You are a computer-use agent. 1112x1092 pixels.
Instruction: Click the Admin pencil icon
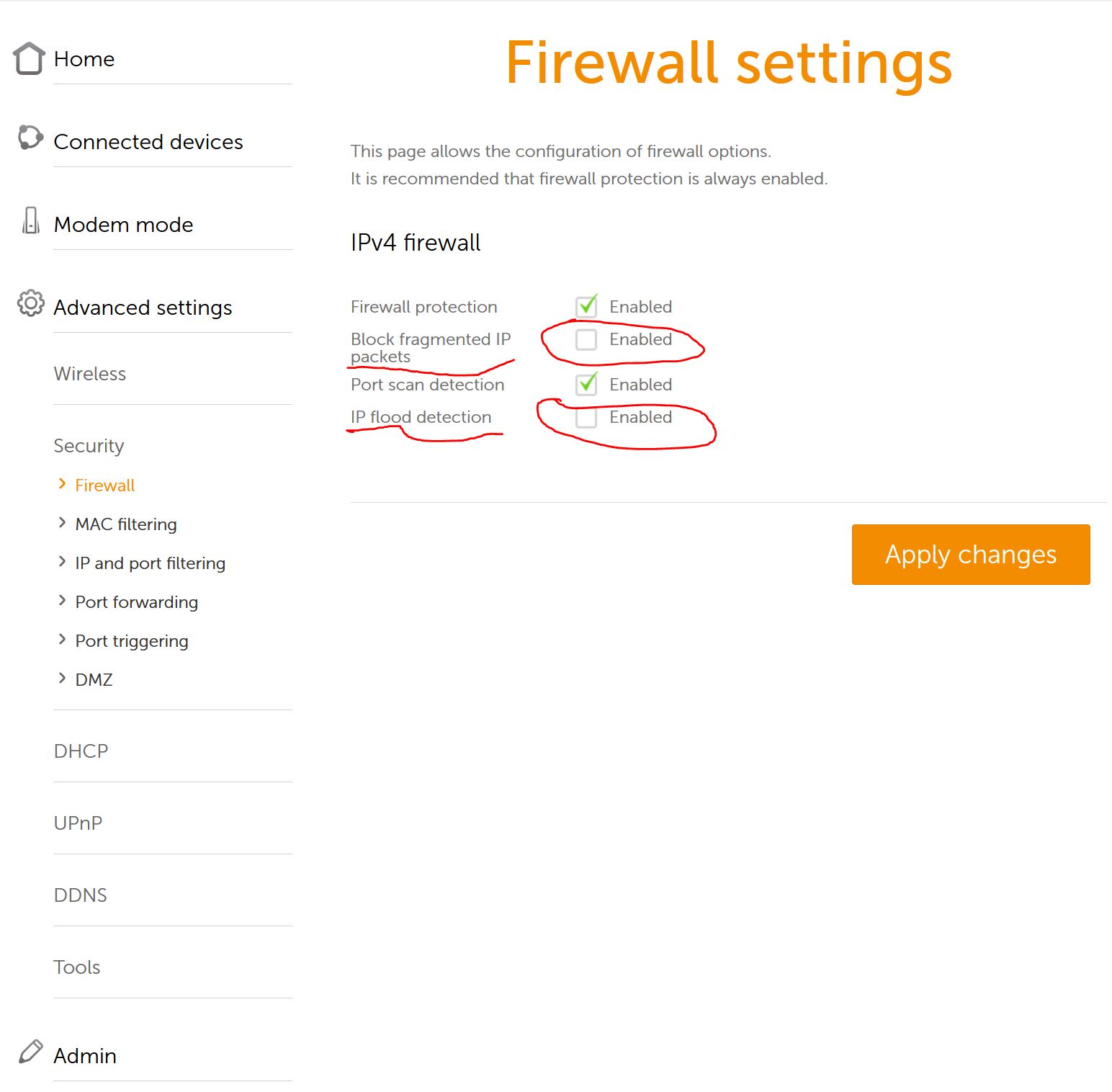(30, 1052)
